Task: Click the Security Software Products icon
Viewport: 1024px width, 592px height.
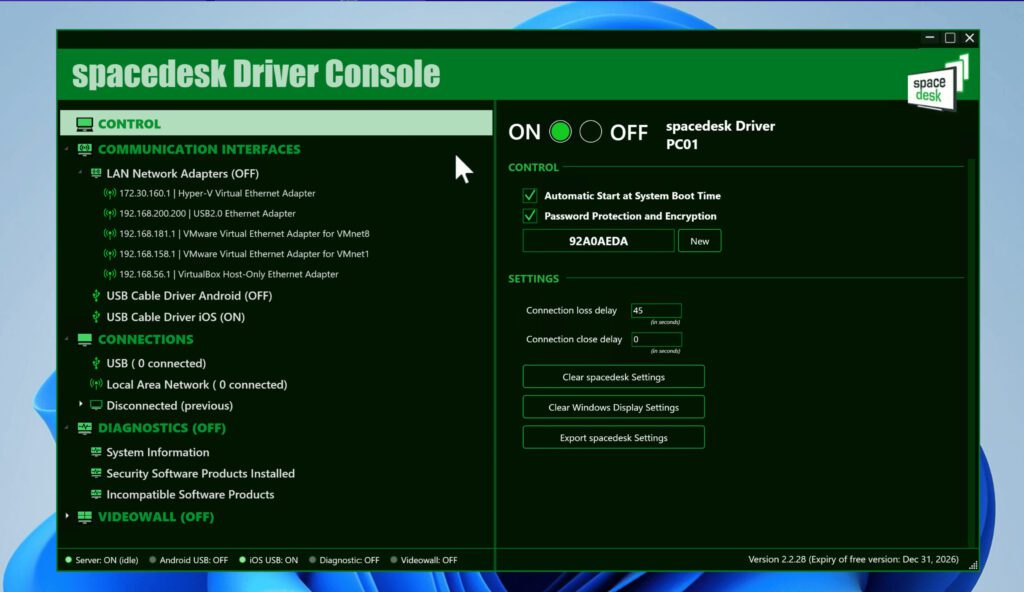Action: tap(96, 473)
